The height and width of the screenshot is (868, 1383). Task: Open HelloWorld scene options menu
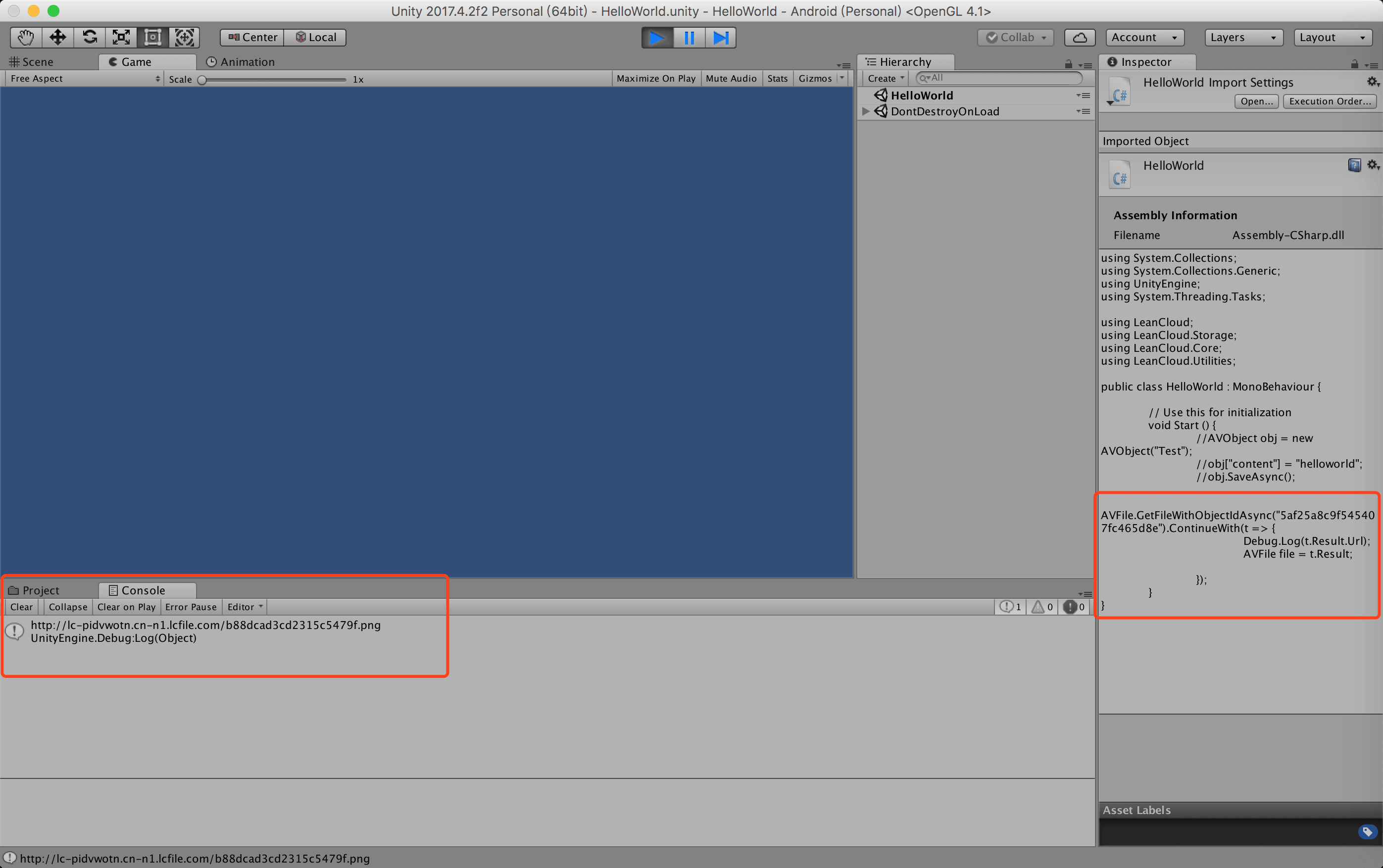pyautogui.click(x=1084, y=96)
